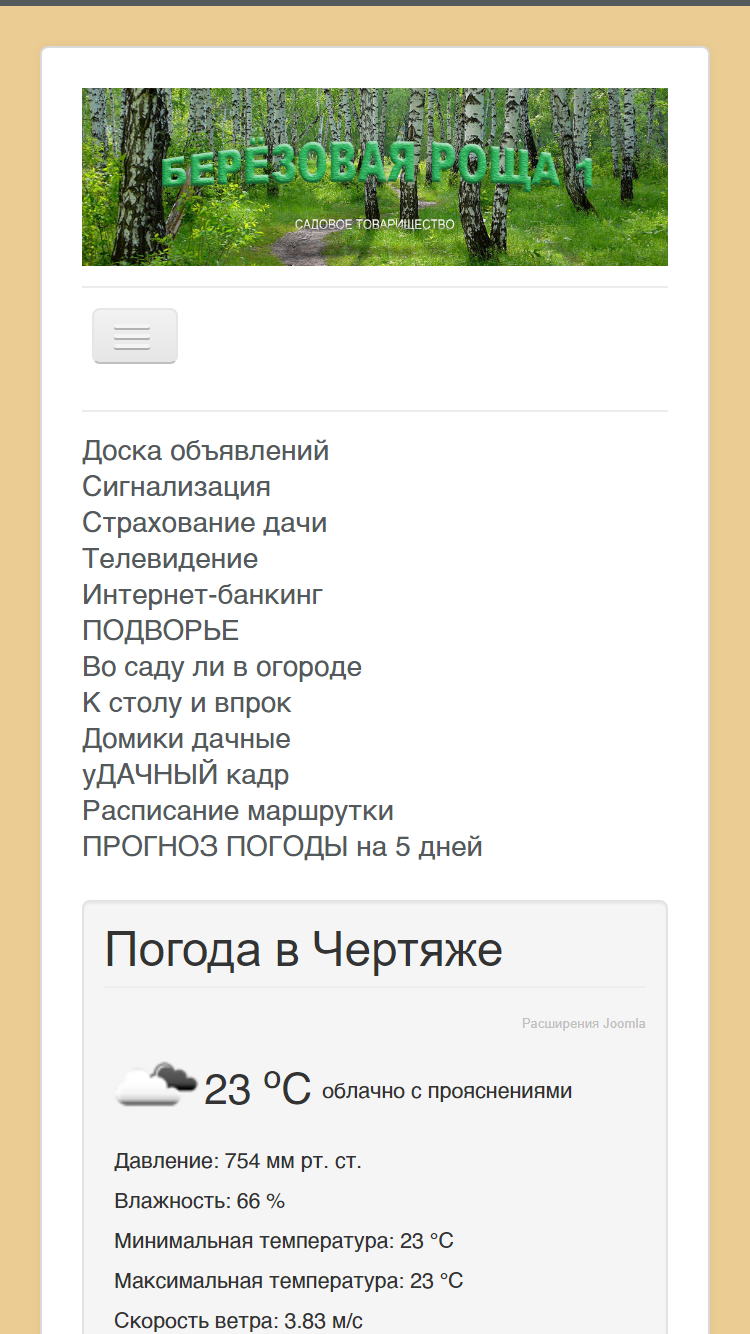Open the hamburger navigation menu button
Screen dimensions: 750x1334
(135, 336)
